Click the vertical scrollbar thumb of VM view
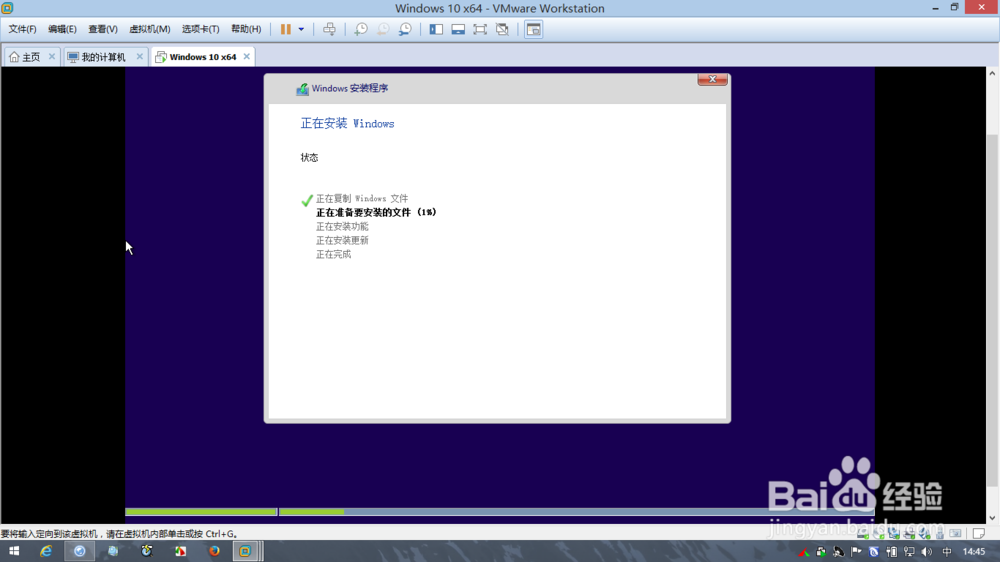This screenshot has height=562, width=1000. (x=992, y=310)
